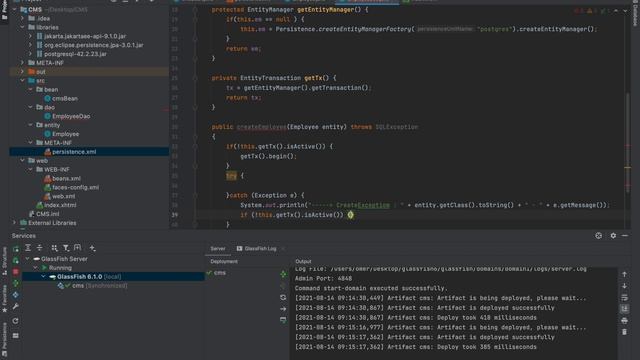This screenshot has width=640, height=360.
Task: Expand the orange out folder
Action: pyautogui.click(x=22, y=71)
